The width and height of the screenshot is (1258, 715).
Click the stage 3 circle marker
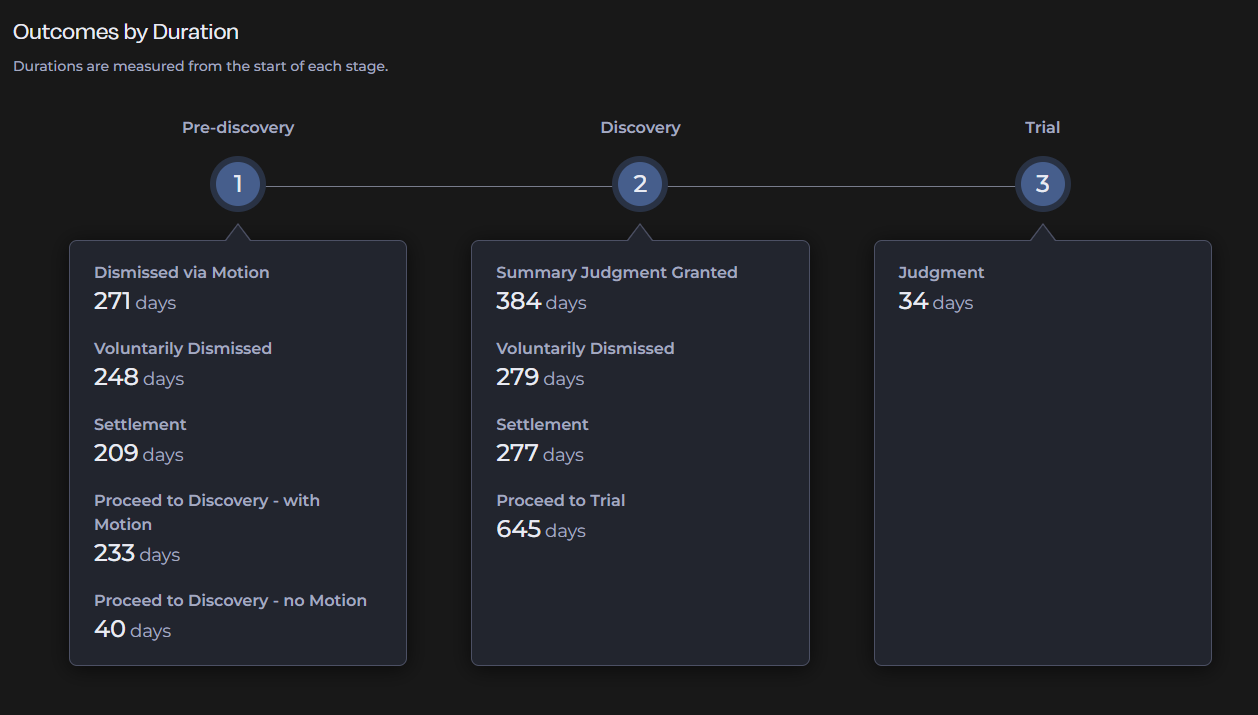click(1042, 184)
